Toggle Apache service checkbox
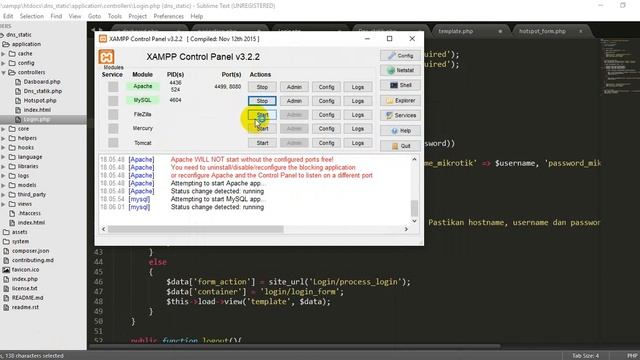Image resolution: width=640 pixels, height=360 pixels. point(113,87)
